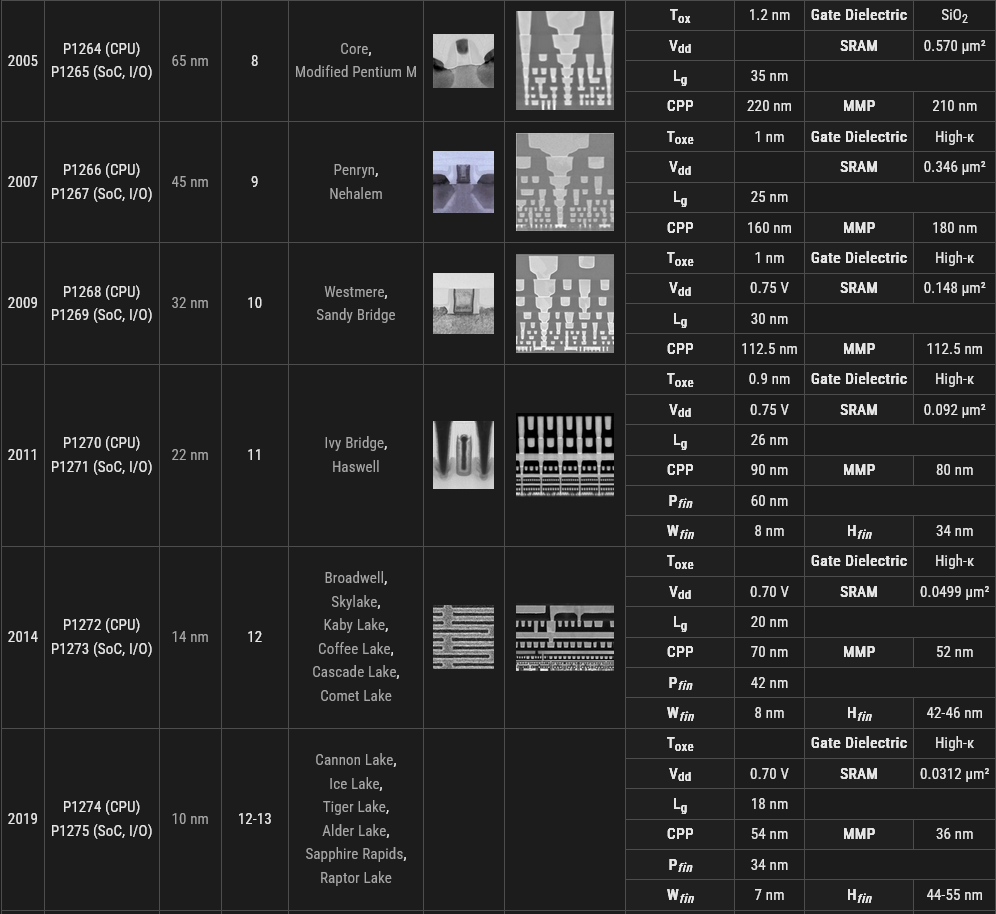Click the Coffee Lake microarchitecture name
Image resolution: width=996 pixels, height=914 pixels.
(356, 649)
